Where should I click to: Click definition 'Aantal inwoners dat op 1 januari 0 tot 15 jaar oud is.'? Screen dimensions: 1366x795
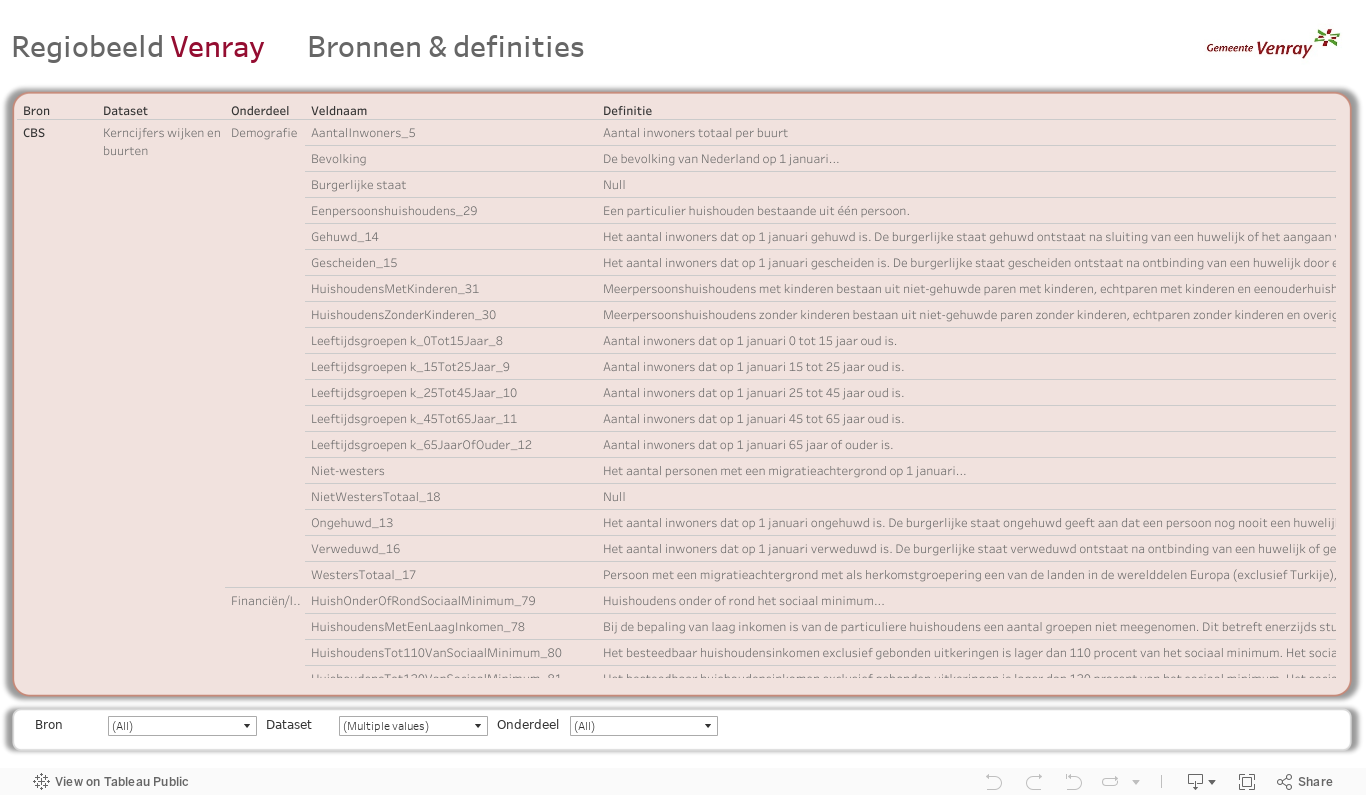pos(750,341)
